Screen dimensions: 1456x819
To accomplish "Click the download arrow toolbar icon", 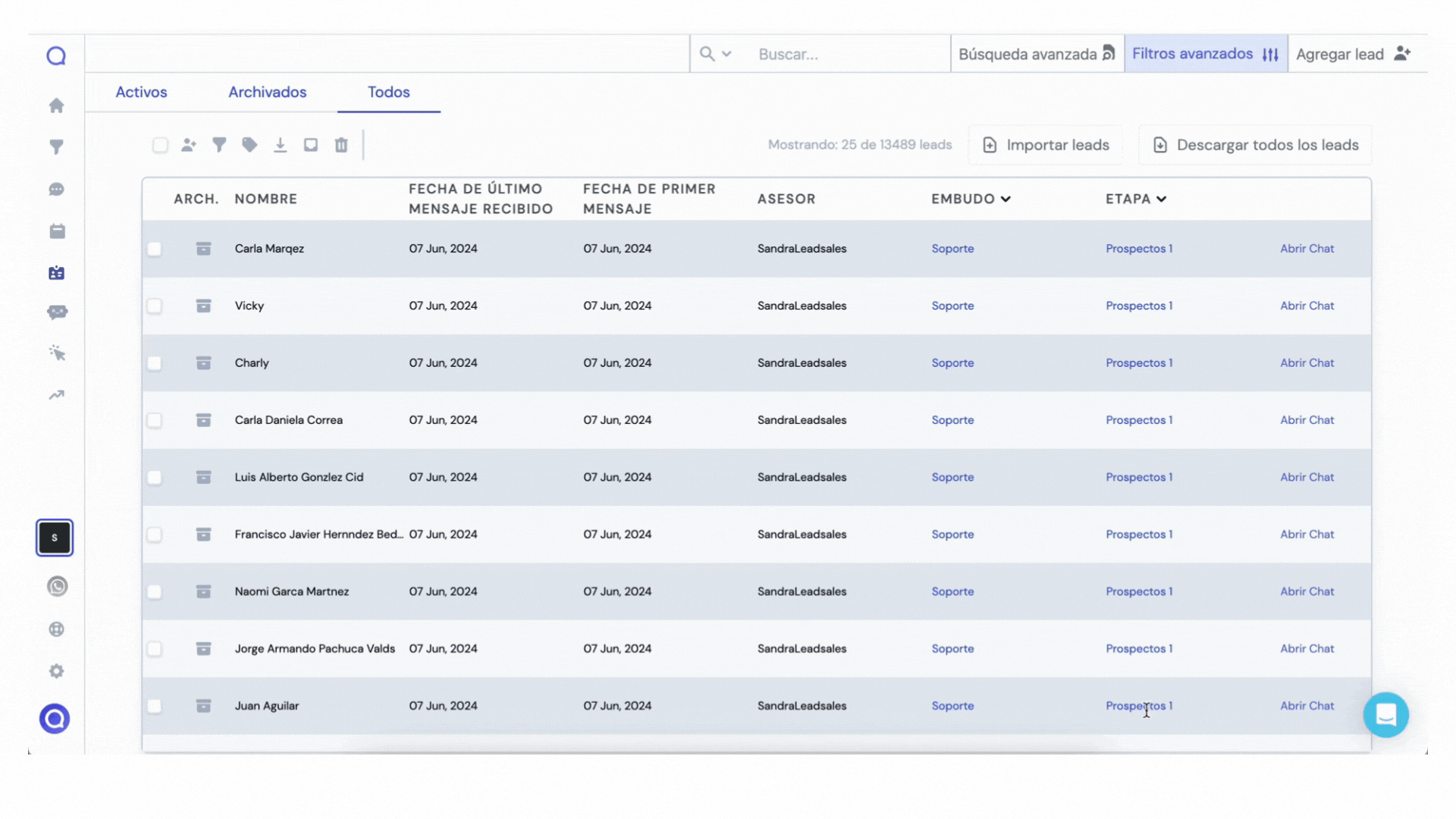I will click(x=281, y=145).
